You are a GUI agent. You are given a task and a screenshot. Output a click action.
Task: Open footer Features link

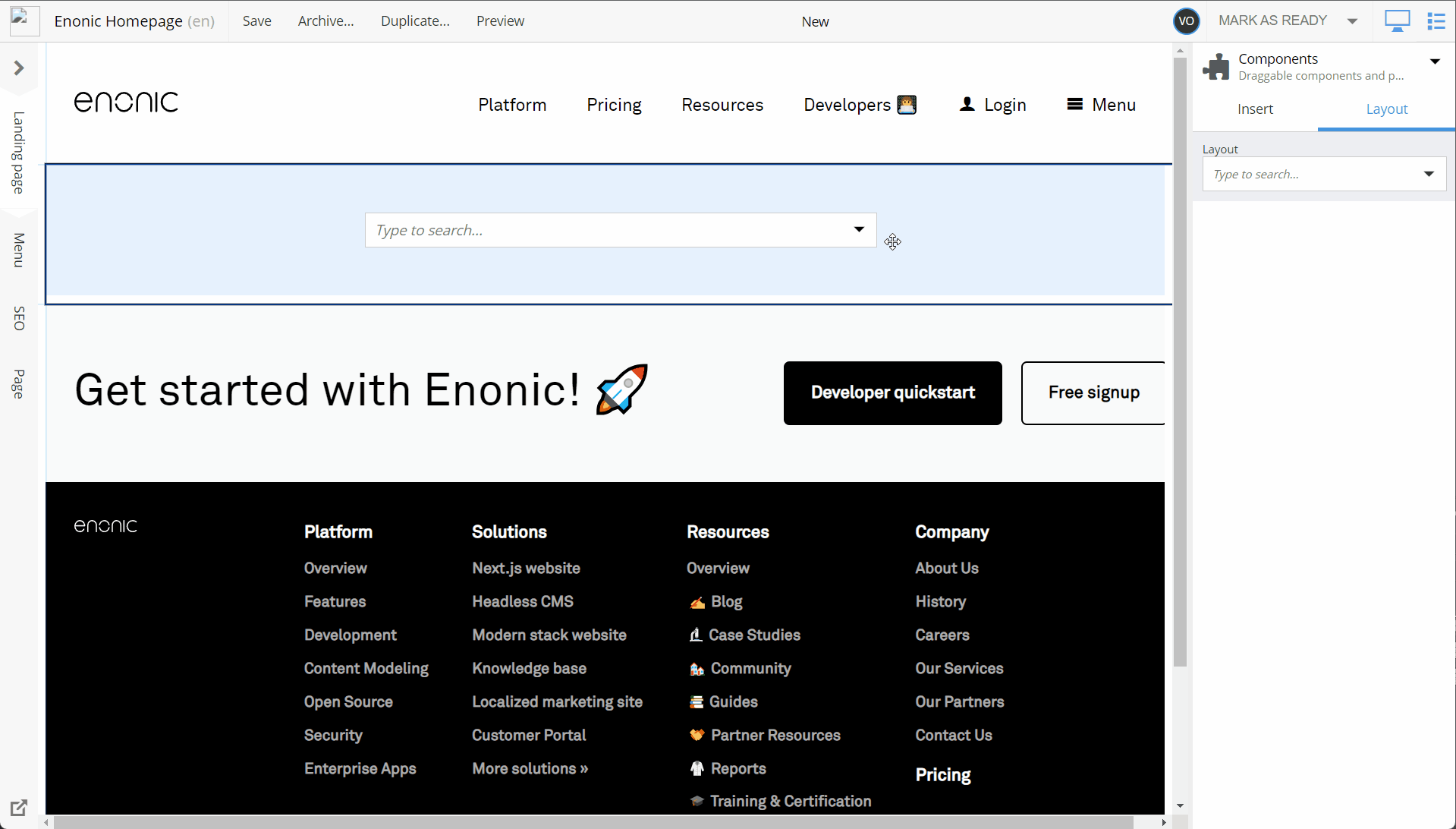tap(335, 601)
